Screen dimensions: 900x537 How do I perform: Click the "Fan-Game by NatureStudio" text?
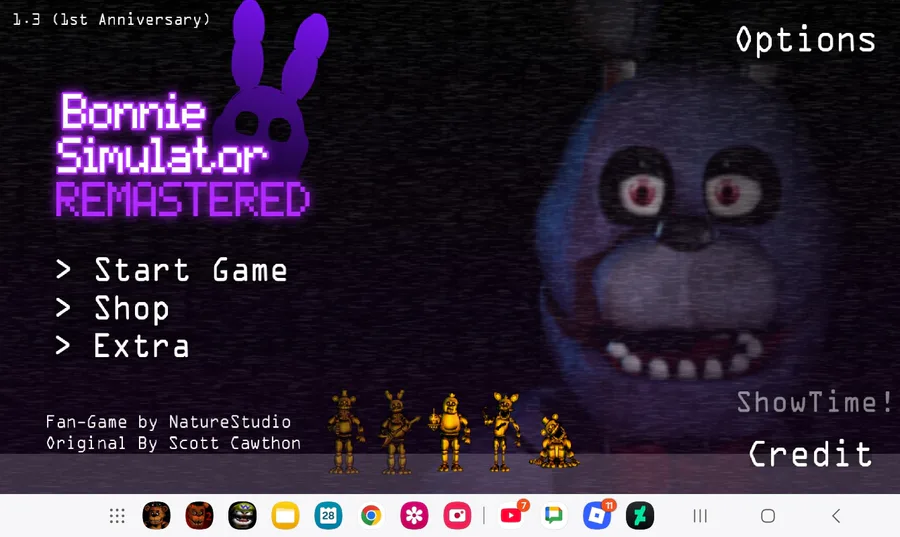[x=168, y=422]
